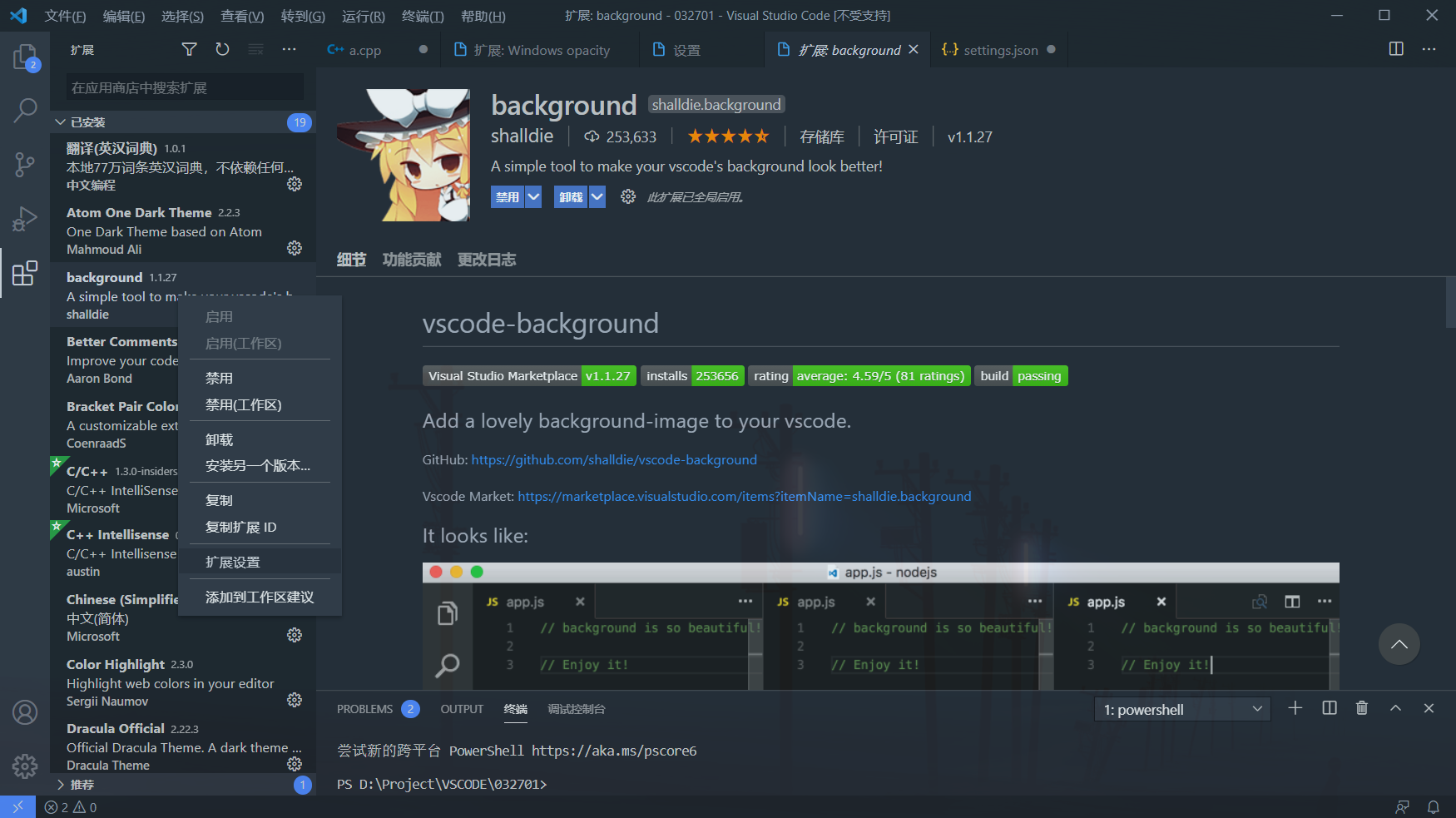The width and height of the screenshot is (1456, 818).
Task: Click the extension marketplace search field
Action: click(x=181, y=87)
